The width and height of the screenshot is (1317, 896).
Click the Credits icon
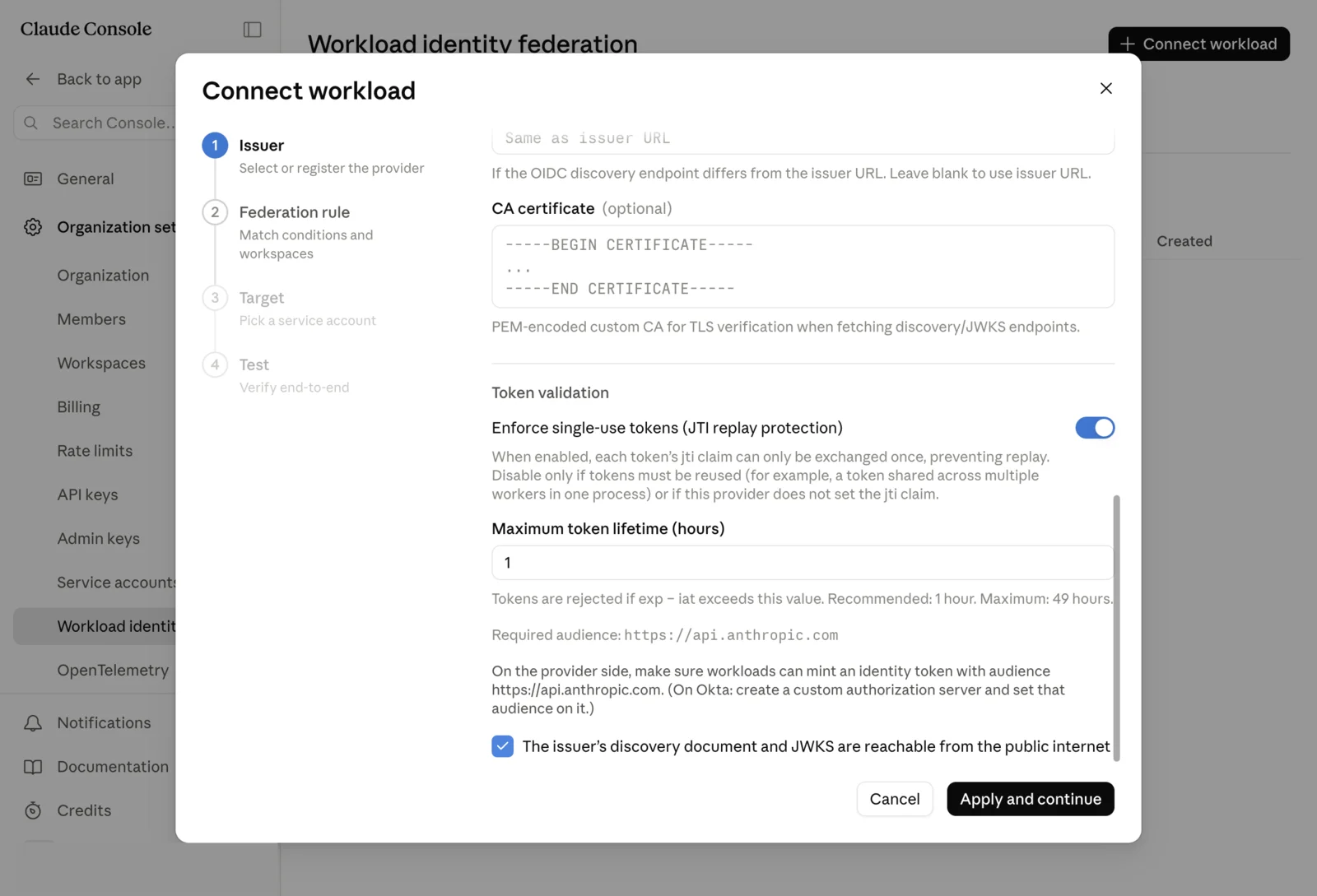click(33, 810)
